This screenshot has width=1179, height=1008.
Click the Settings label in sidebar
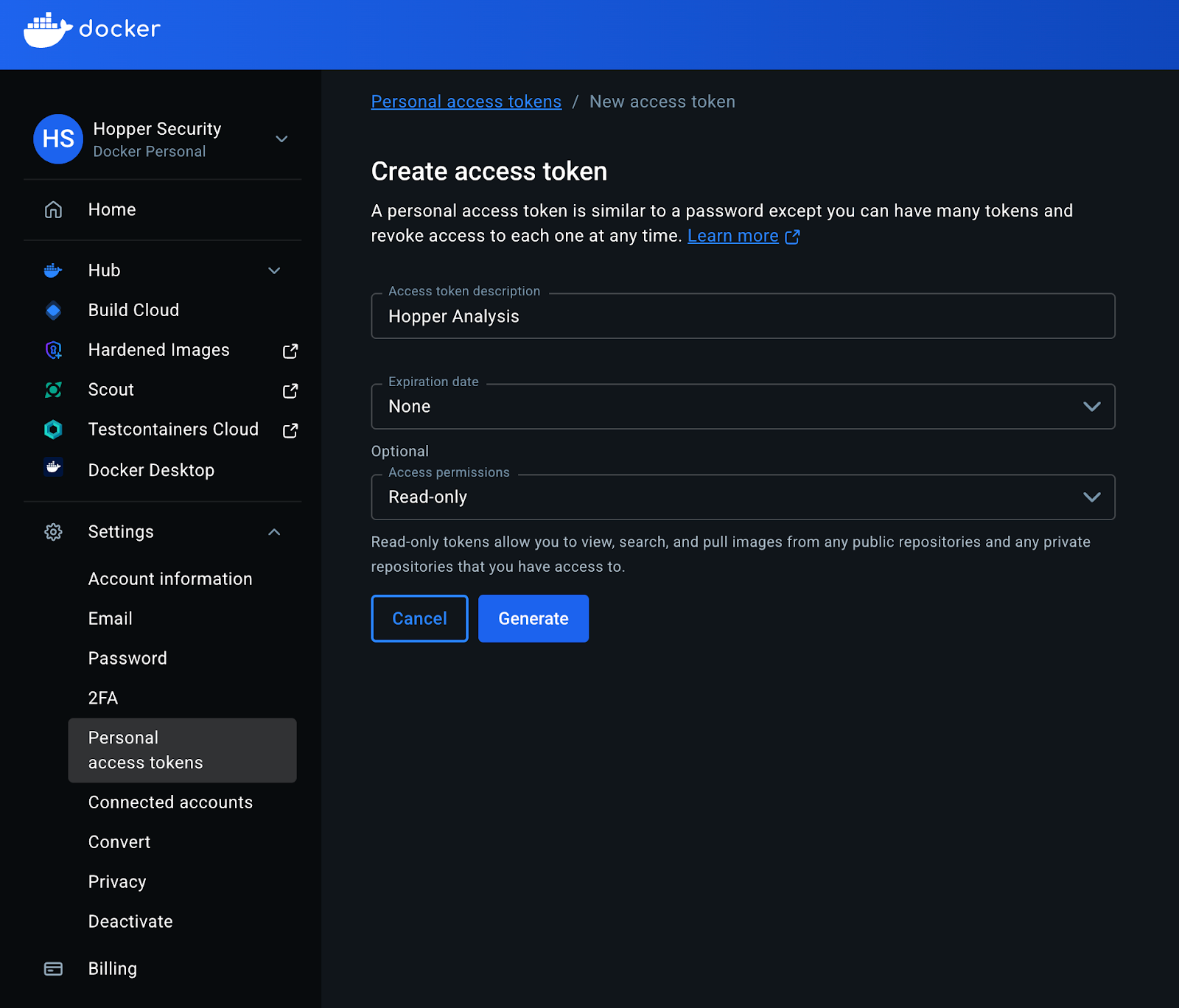pos(121,532)
